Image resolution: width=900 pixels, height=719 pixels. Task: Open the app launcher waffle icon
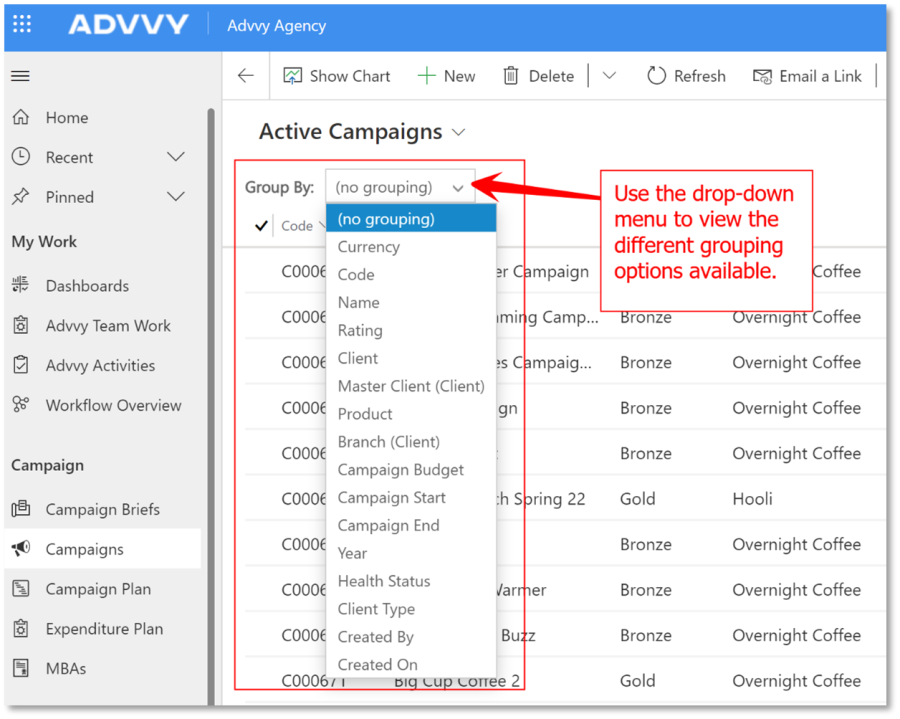22,25
